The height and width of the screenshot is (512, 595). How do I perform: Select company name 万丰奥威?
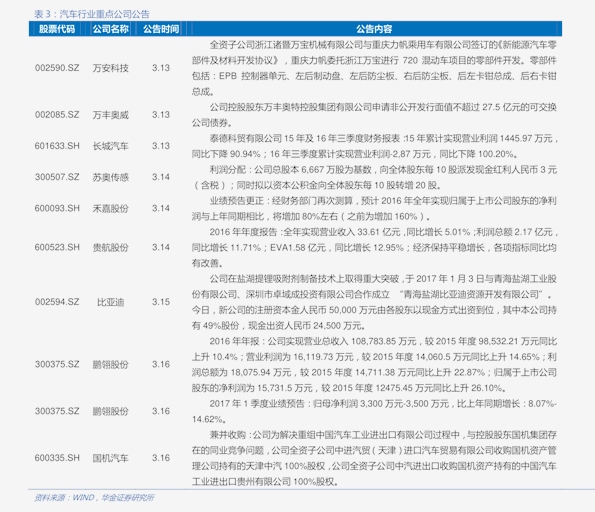pos(110,115)
